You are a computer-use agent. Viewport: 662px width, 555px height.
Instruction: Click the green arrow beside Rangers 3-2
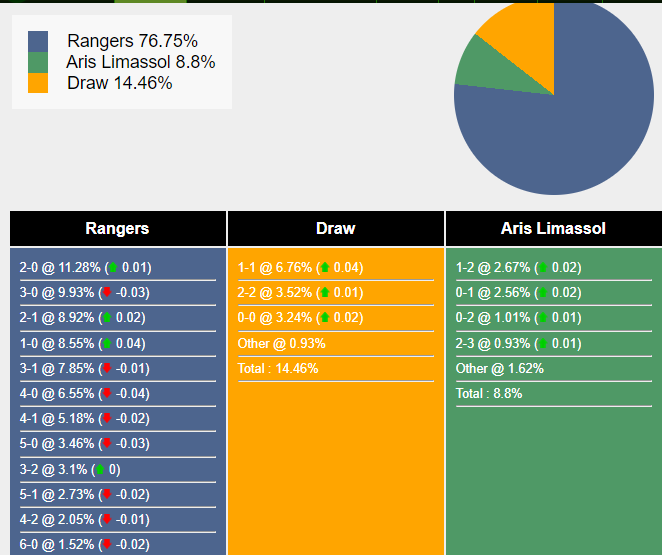tap(99, 469)
